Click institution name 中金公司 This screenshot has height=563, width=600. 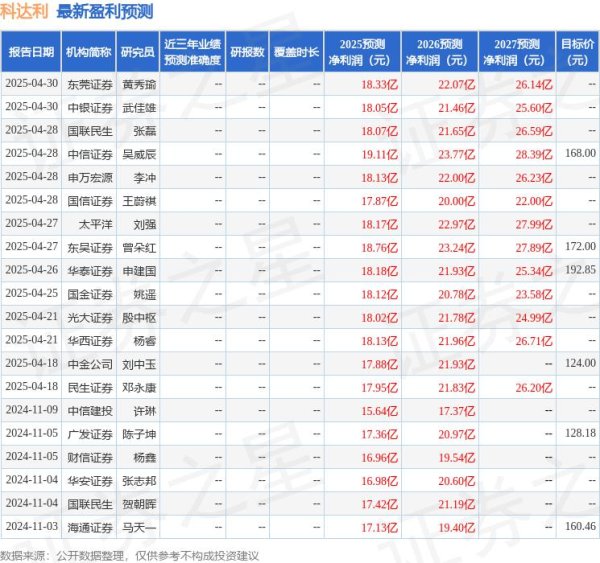pos(90,364)
